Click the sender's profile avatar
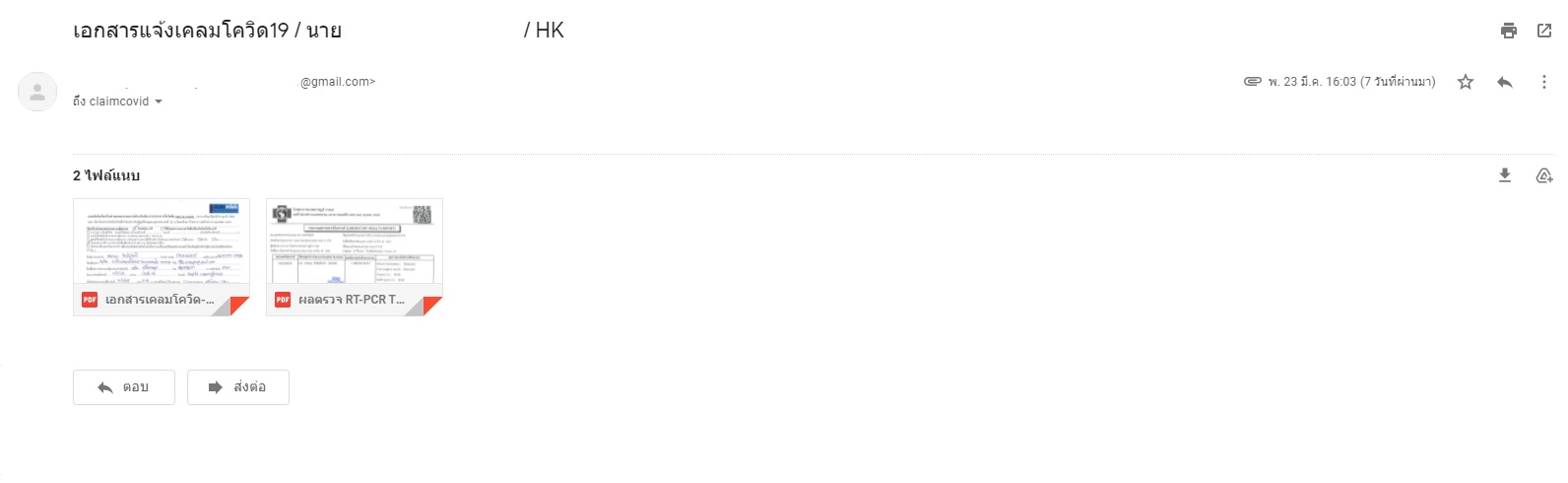This screenshot has height=483, width=1568. pos(37,92)
